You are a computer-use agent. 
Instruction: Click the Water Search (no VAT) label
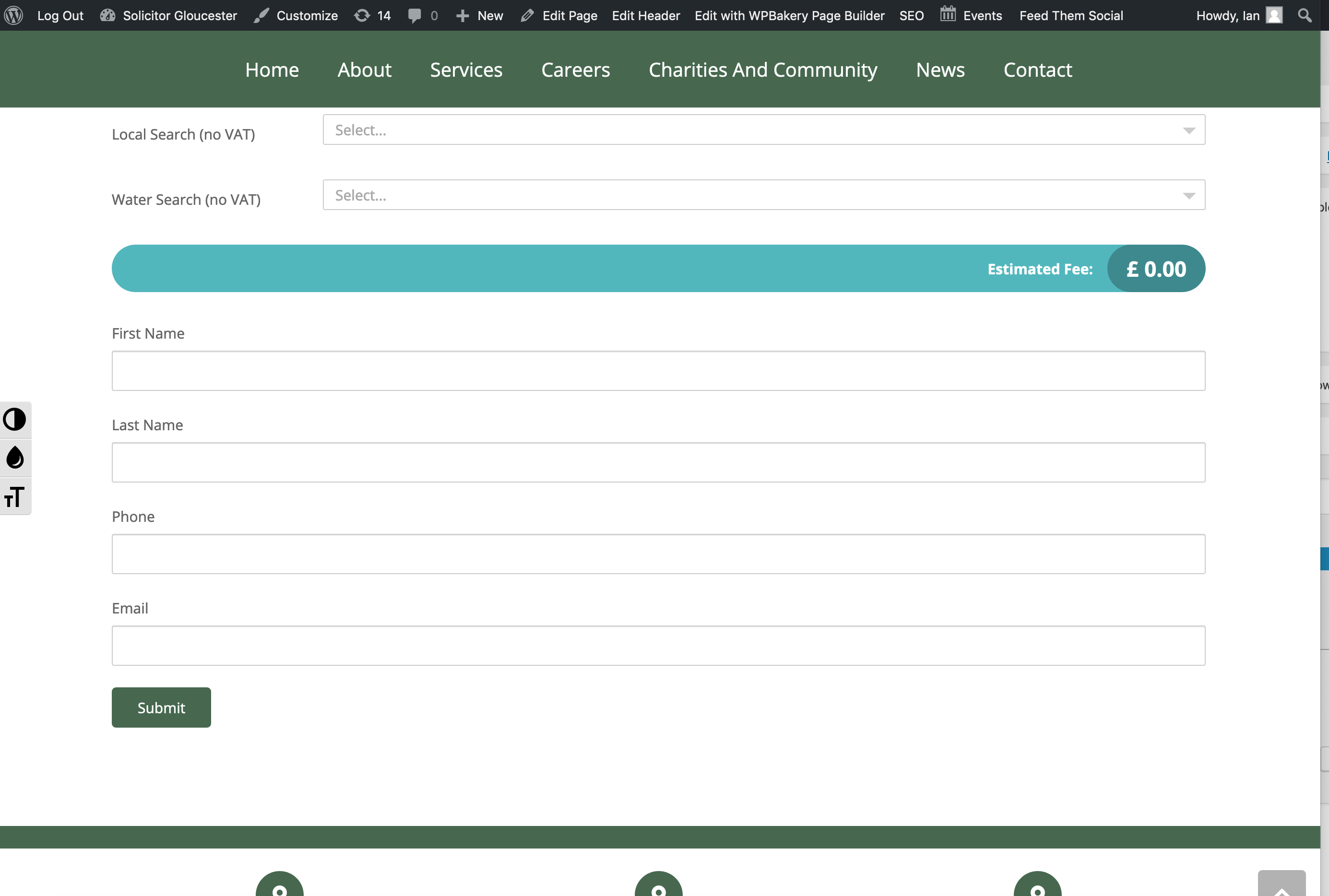click(x=186, y=200)
